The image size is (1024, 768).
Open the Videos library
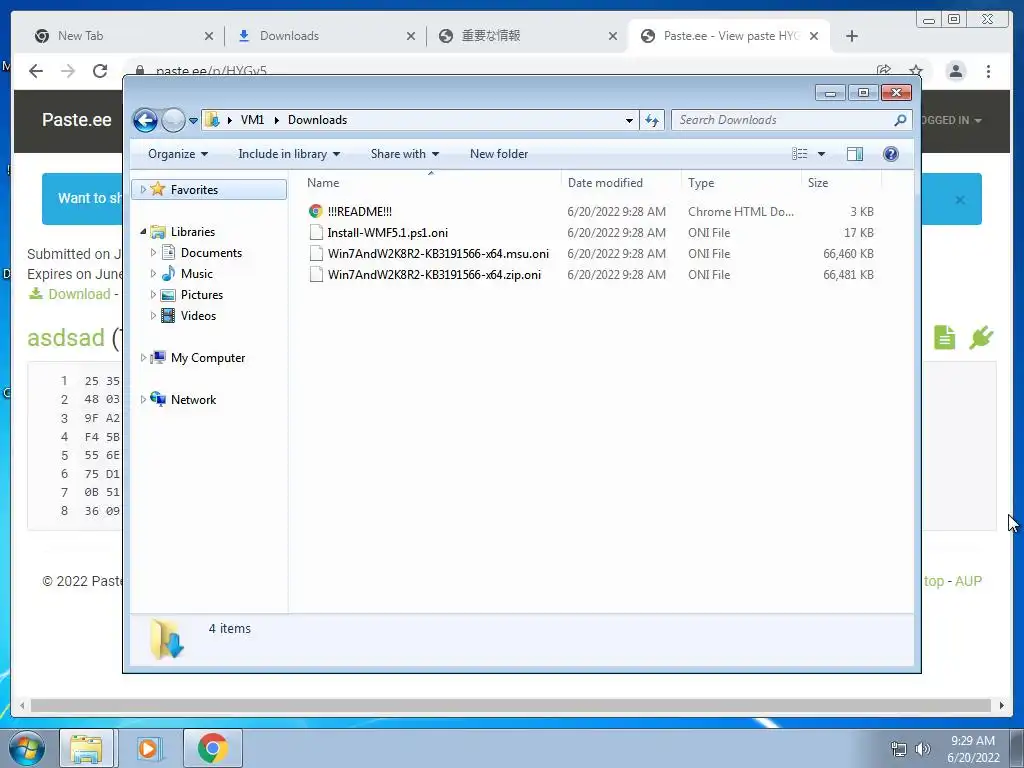point(199,315)
